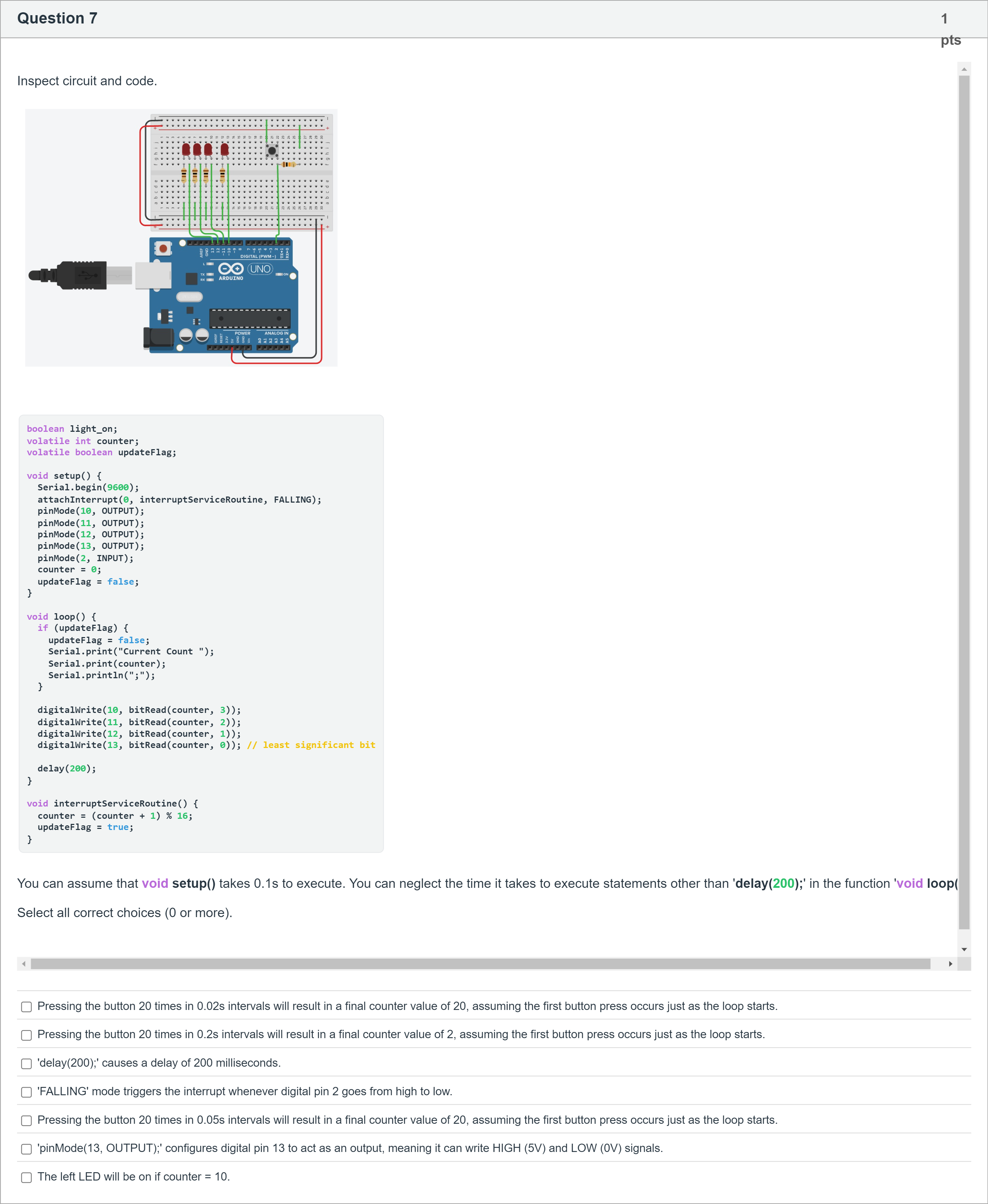Click the Question 7 heading
The height and width of the screenshot is (1204, 988).
tap(57, 18)
